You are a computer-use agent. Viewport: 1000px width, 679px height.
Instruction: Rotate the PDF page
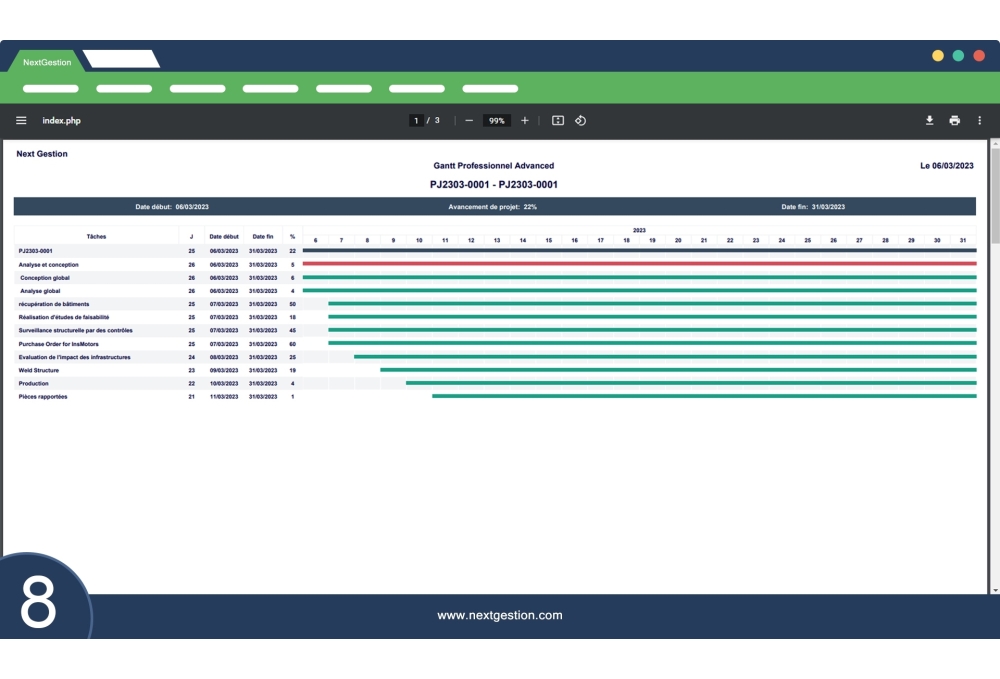click(x=581, y=120)
